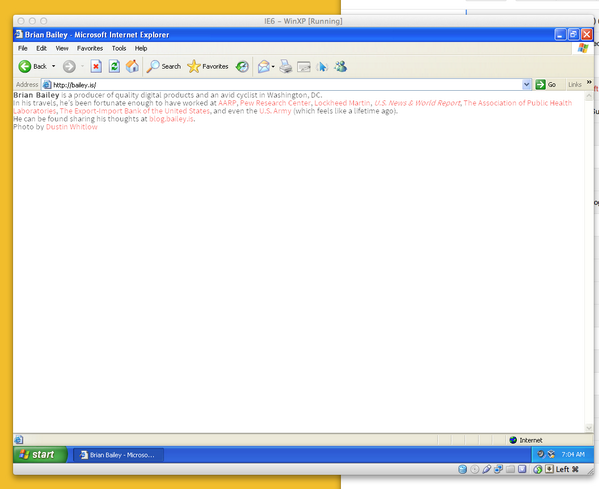
Task: Open the Association of Public Health link
Action: 518,103
